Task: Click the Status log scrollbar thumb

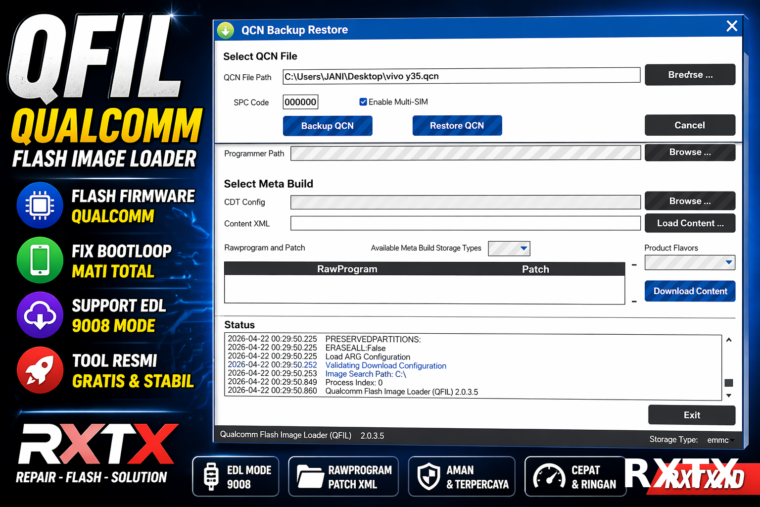Action: coord(728,383)
